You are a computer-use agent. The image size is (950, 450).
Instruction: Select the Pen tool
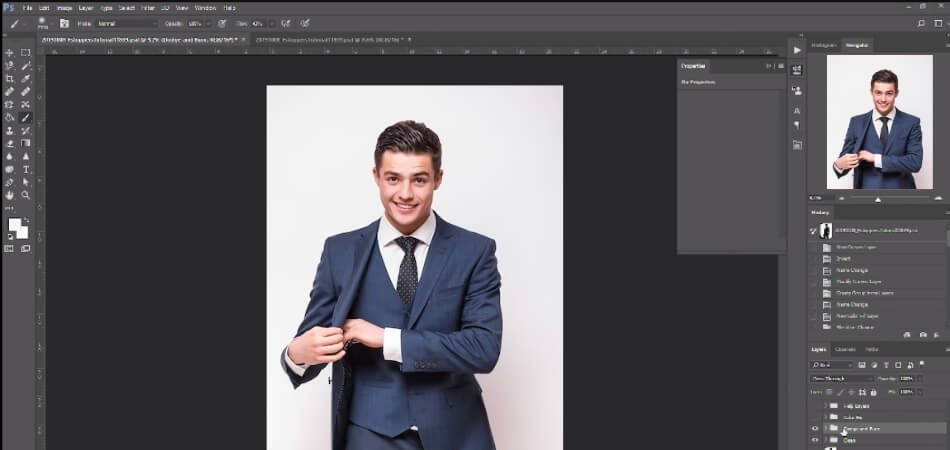pos(9,182)
